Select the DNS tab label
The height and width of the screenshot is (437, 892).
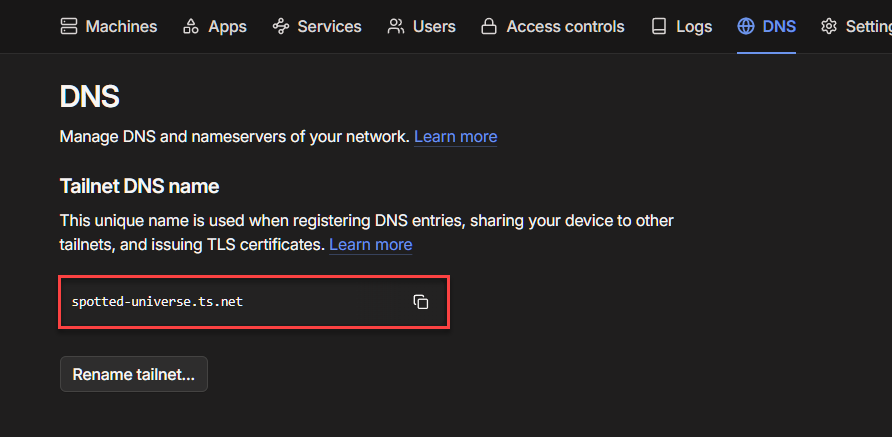click(779, 27)
